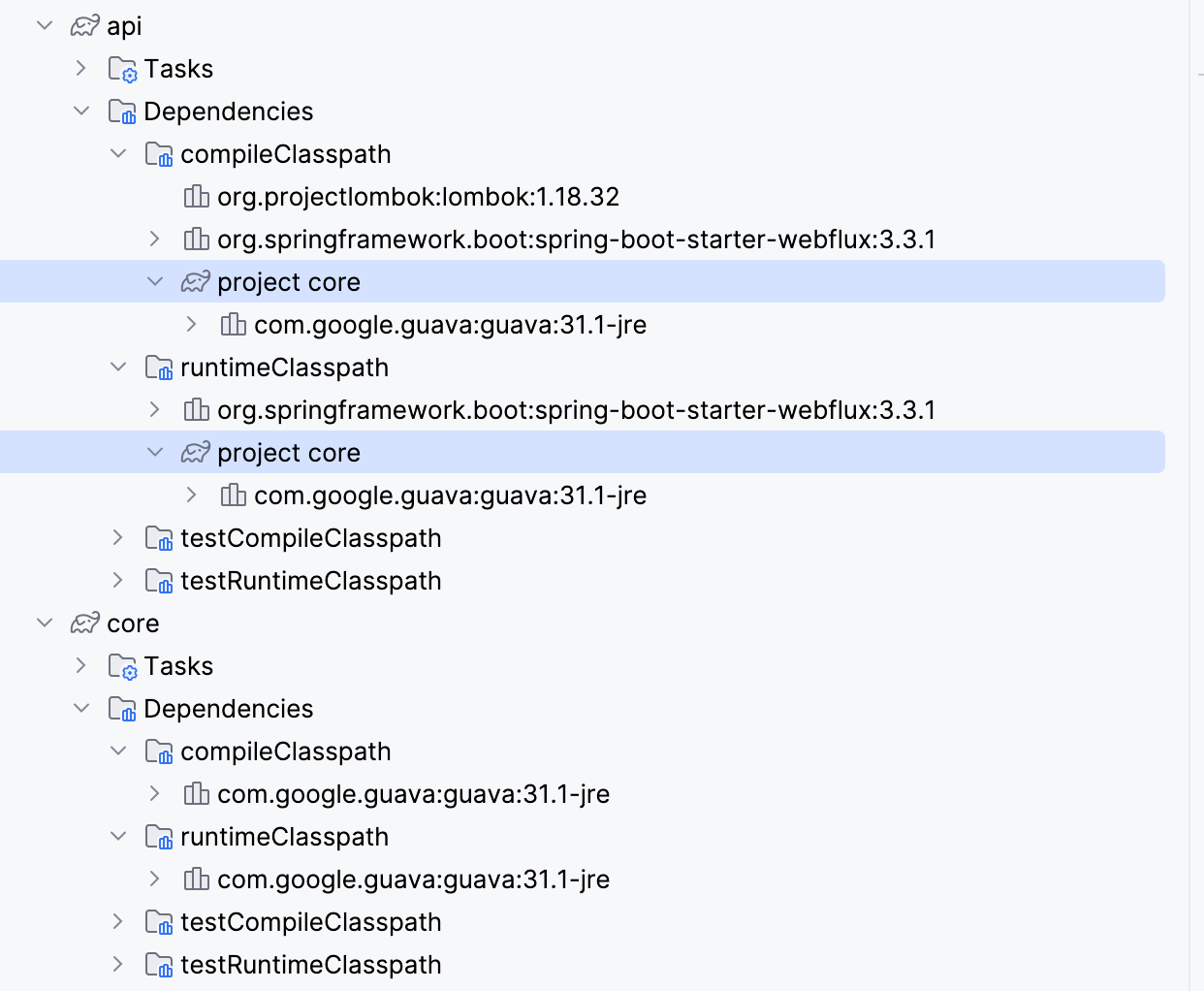Image resolution: width=1204 pixels, height=991 pixels.
Task: Select runtimeClasspath label under api
Action: (x=284, y=368)
